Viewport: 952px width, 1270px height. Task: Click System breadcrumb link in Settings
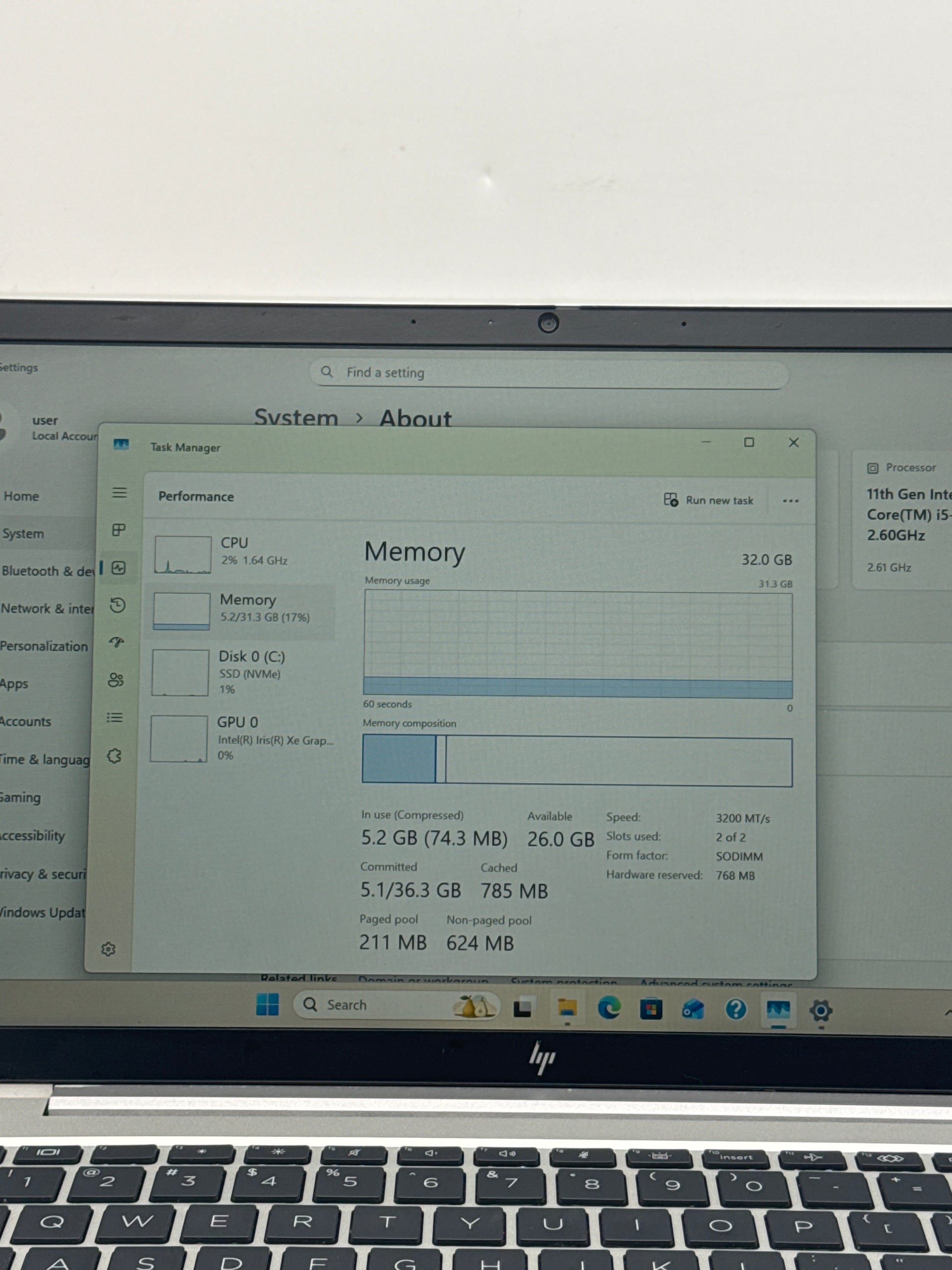(x=296, y=418)
